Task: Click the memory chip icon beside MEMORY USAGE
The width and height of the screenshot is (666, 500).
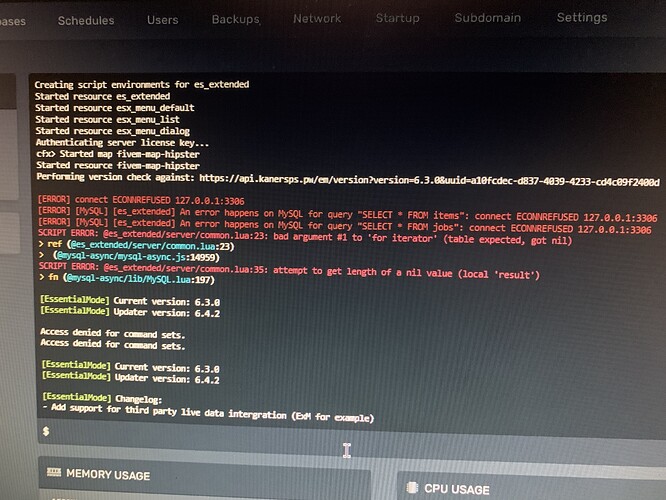Action: pyautogui.click(x=54, y=472)
